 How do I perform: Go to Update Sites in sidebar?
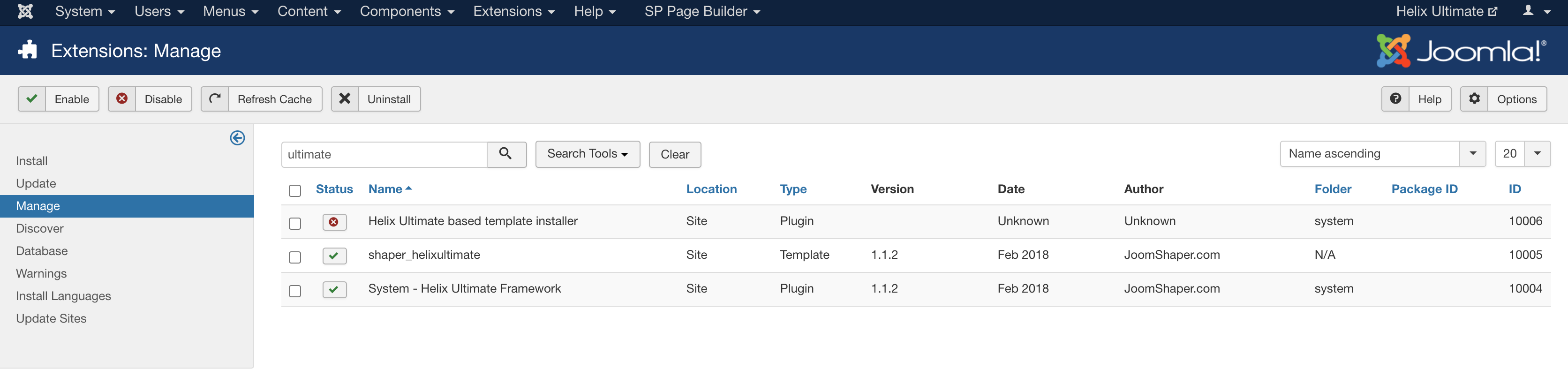51,318
